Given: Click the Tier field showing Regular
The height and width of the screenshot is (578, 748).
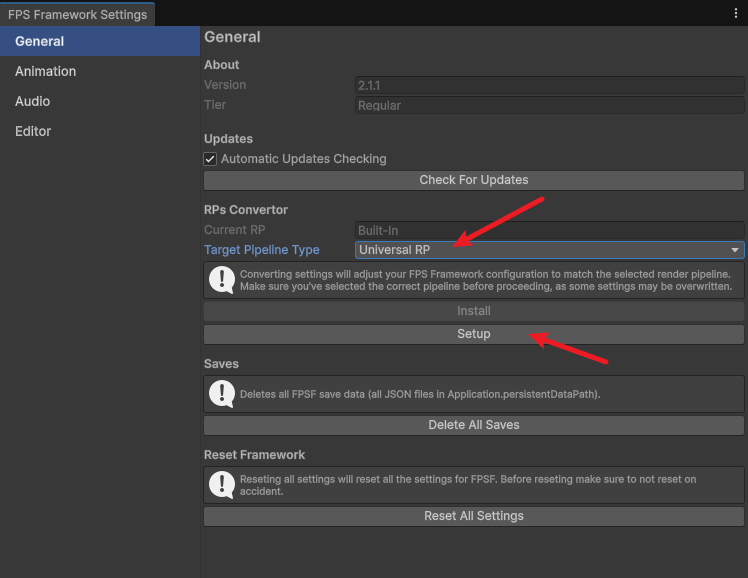Looking at the screenshot, I should pos(550,105).
